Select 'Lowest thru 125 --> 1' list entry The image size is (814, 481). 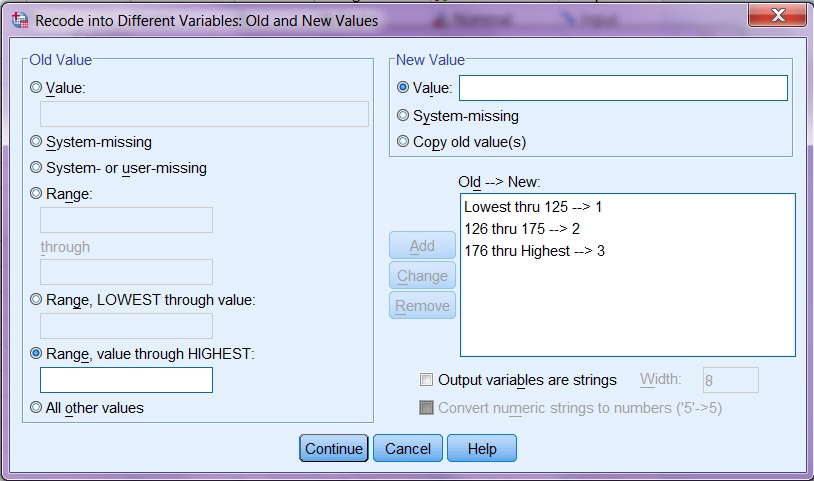(x=533, y=207)
